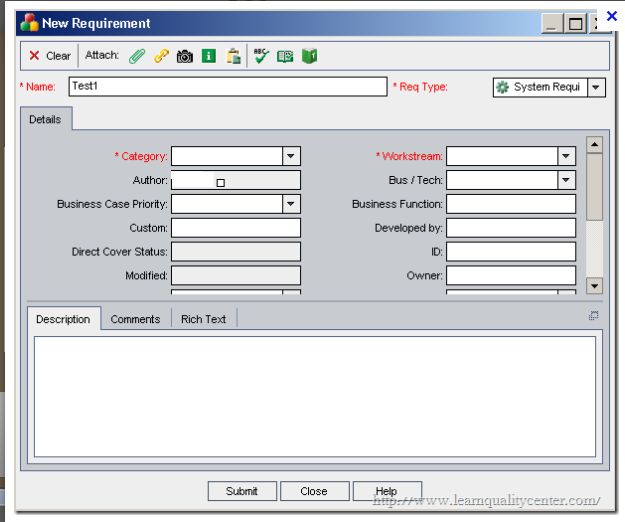This screenshot has width=625, height=522.
Task: Click the blue X close overlay
Action: click(611, 16)
